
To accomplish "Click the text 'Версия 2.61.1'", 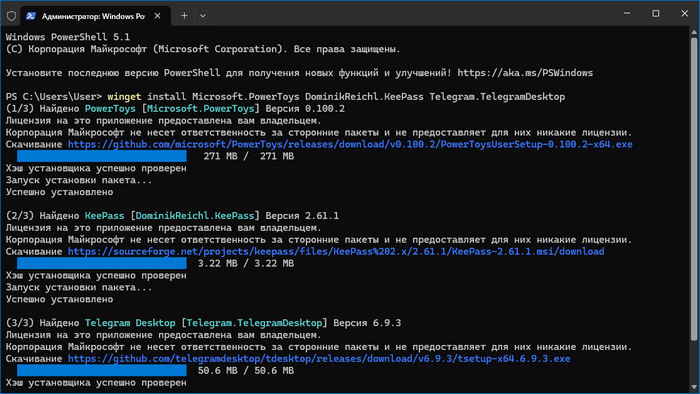I will (302, 216).
